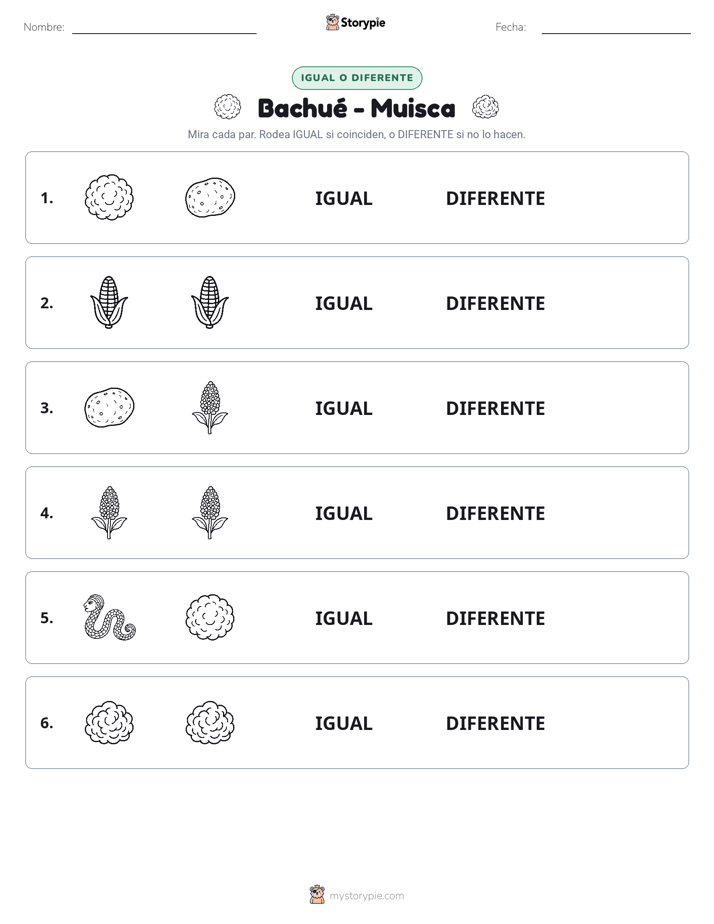Click the IGUAL O DIFERENTE badge
Viewport: 714px width, 924px height.
click(x=357, y=78)
